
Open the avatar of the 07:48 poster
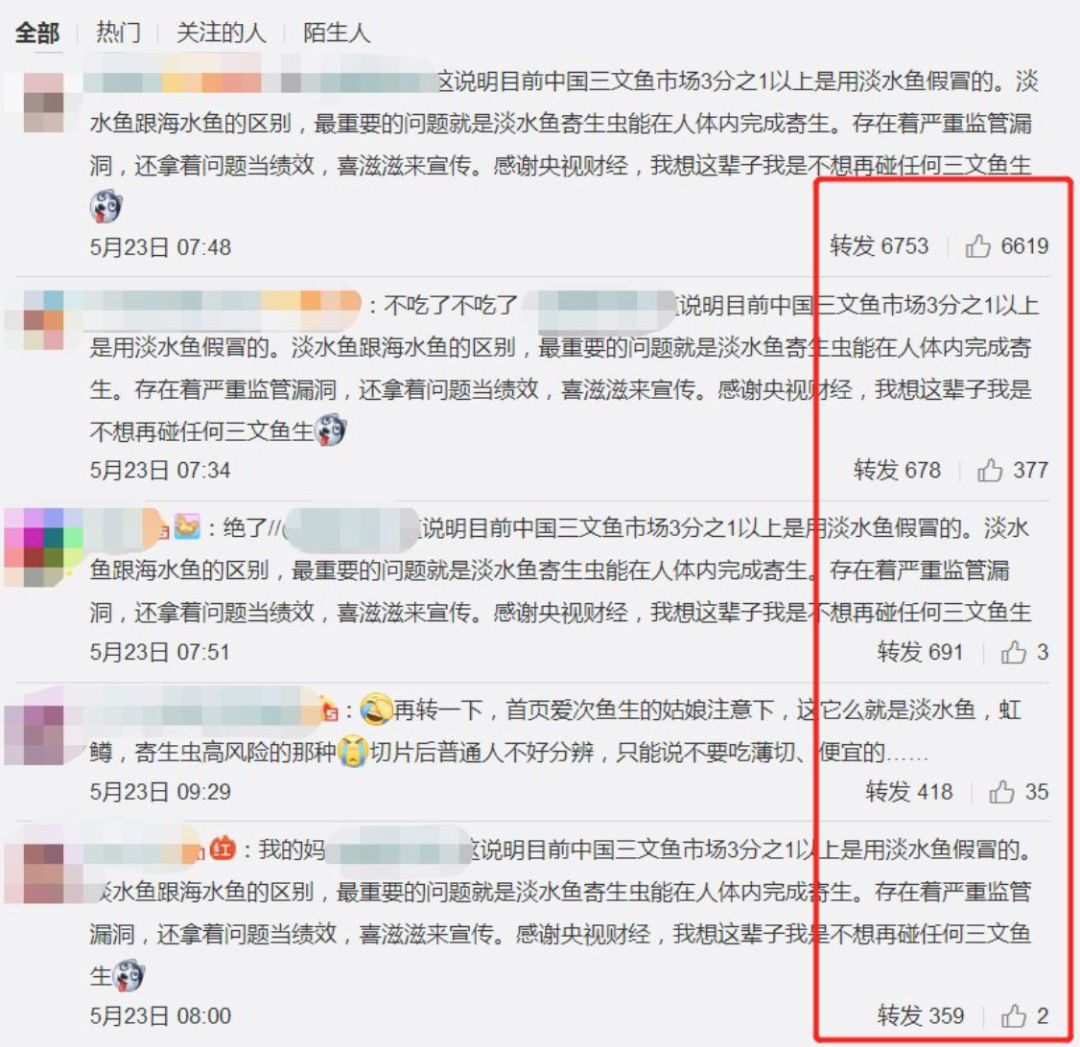[x=44, y=103]
